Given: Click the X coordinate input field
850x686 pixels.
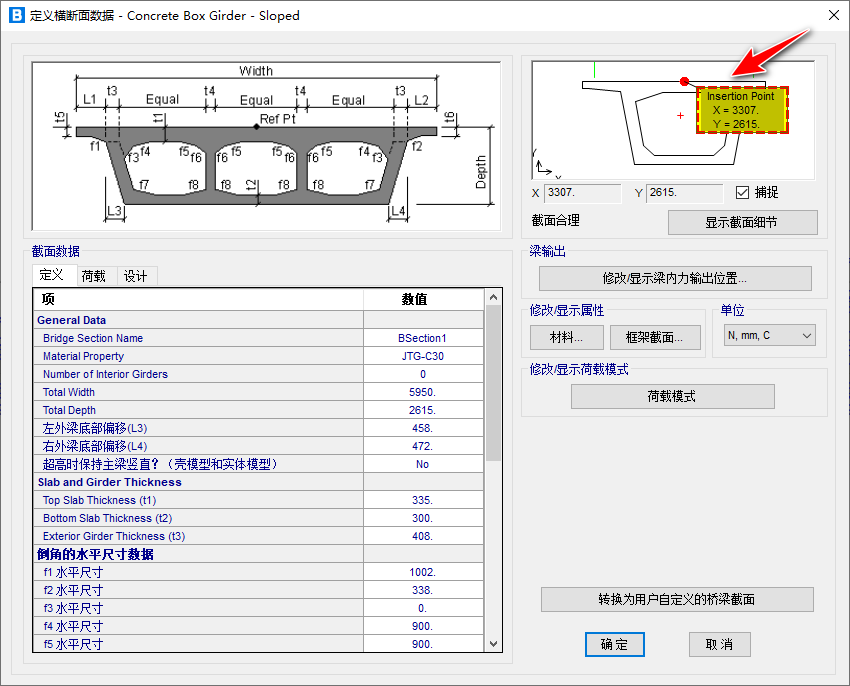Looking at the screenshot, I should pyautogui.click(x=583, y=193).
